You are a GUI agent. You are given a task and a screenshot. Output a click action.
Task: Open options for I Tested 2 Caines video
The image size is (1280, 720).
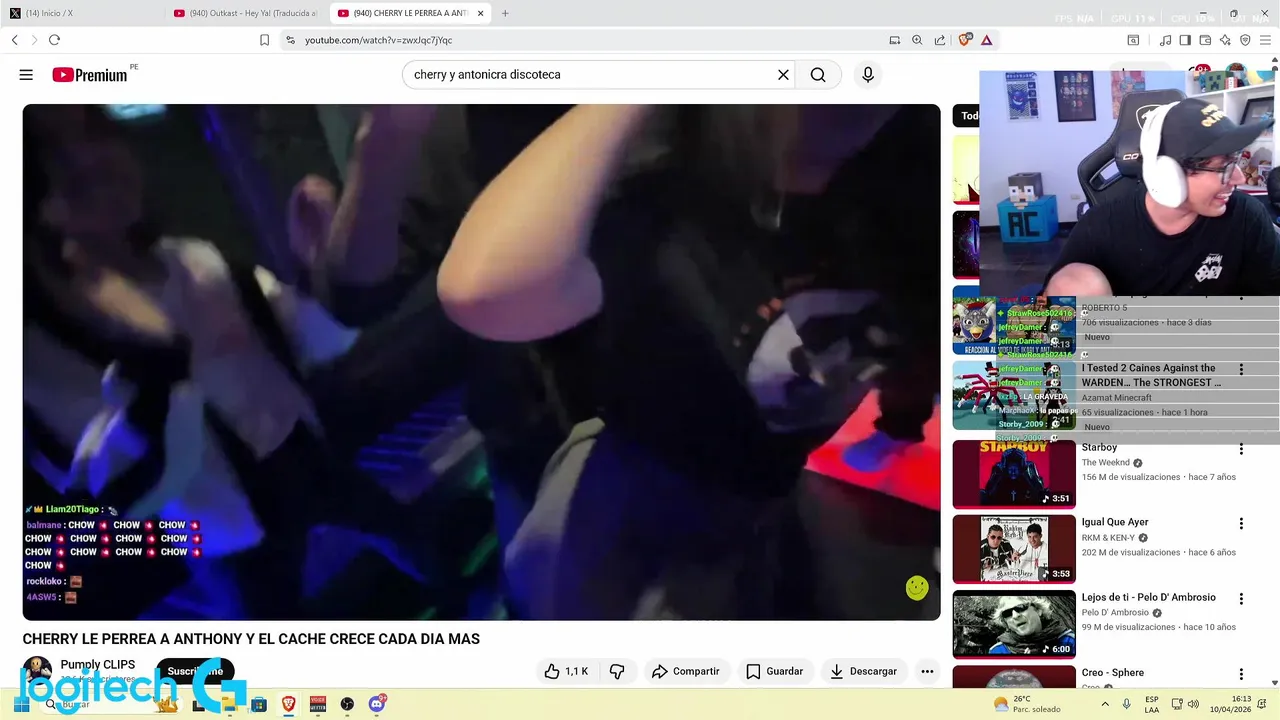(x=1241, y=369)
